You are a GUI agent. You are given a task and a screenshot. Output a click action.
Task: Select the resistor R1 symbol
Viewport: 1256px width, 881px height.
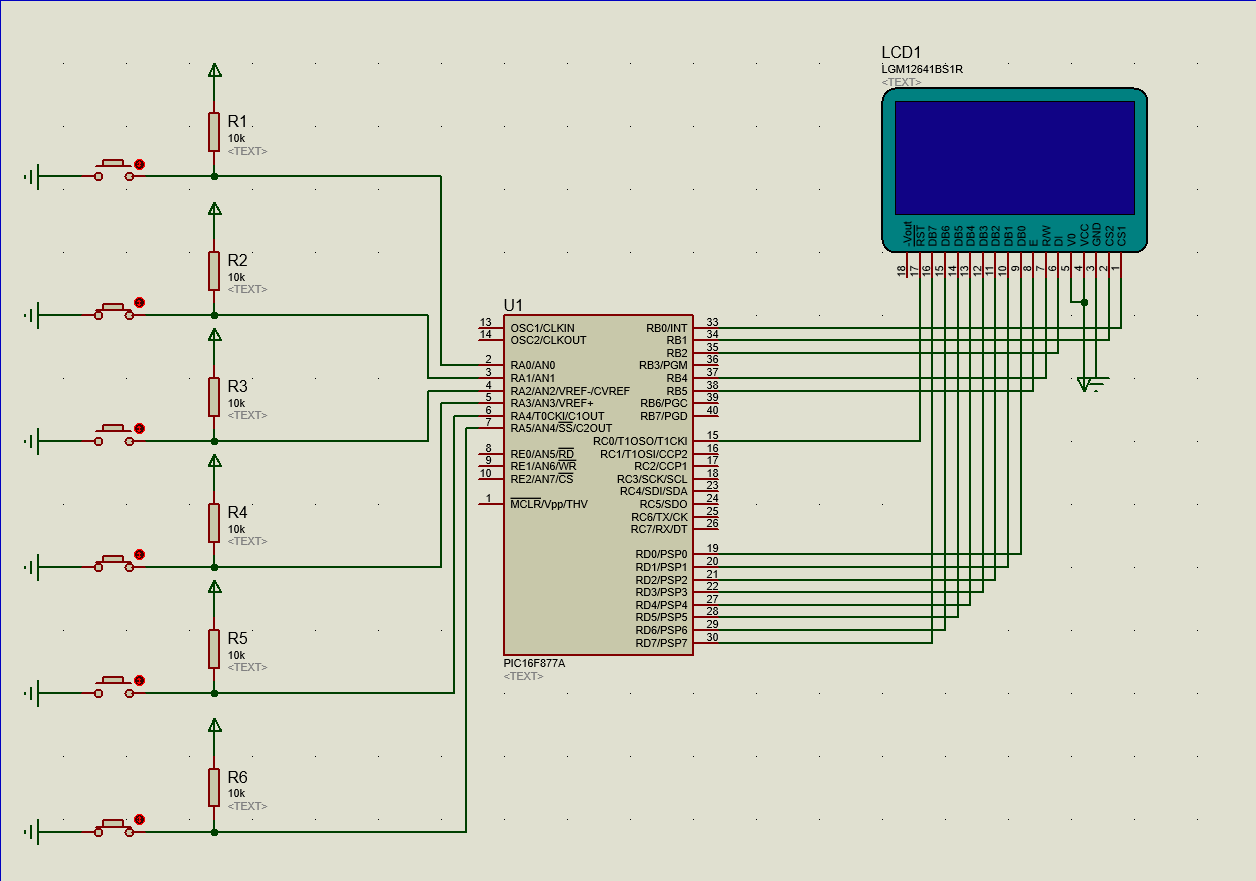214,131
